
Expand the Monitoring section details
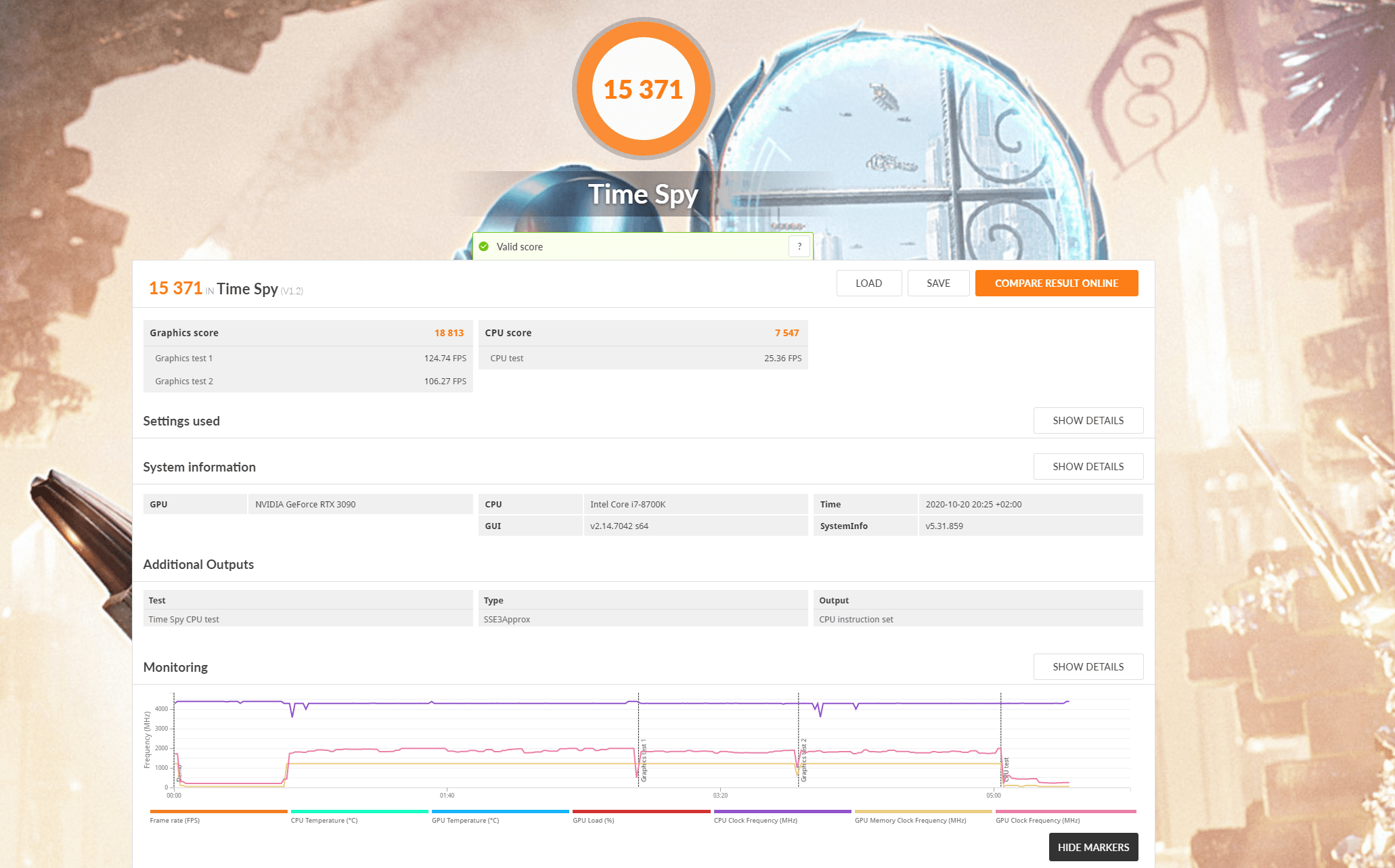point(1088,666)
